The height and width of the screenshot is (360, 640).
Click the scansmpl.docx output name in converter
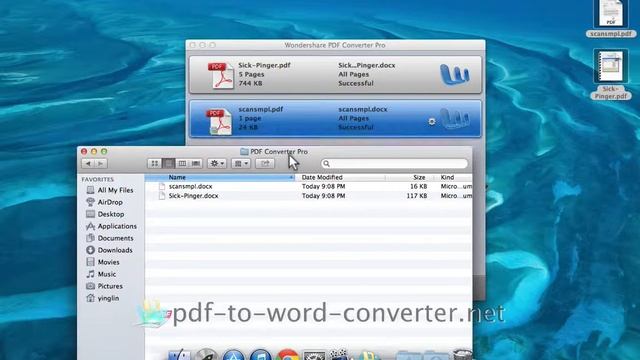coord(363,109)
